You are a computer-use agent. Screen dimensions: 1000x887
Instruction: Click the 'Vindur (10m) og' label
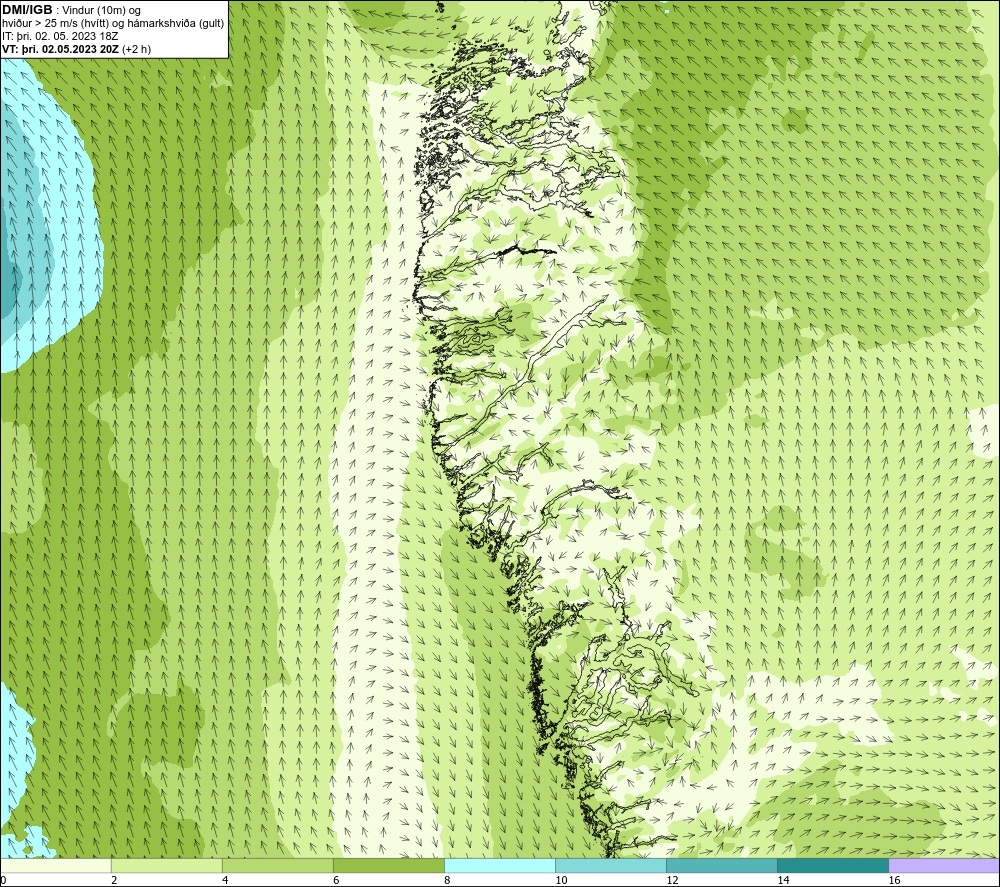(102, 11)
